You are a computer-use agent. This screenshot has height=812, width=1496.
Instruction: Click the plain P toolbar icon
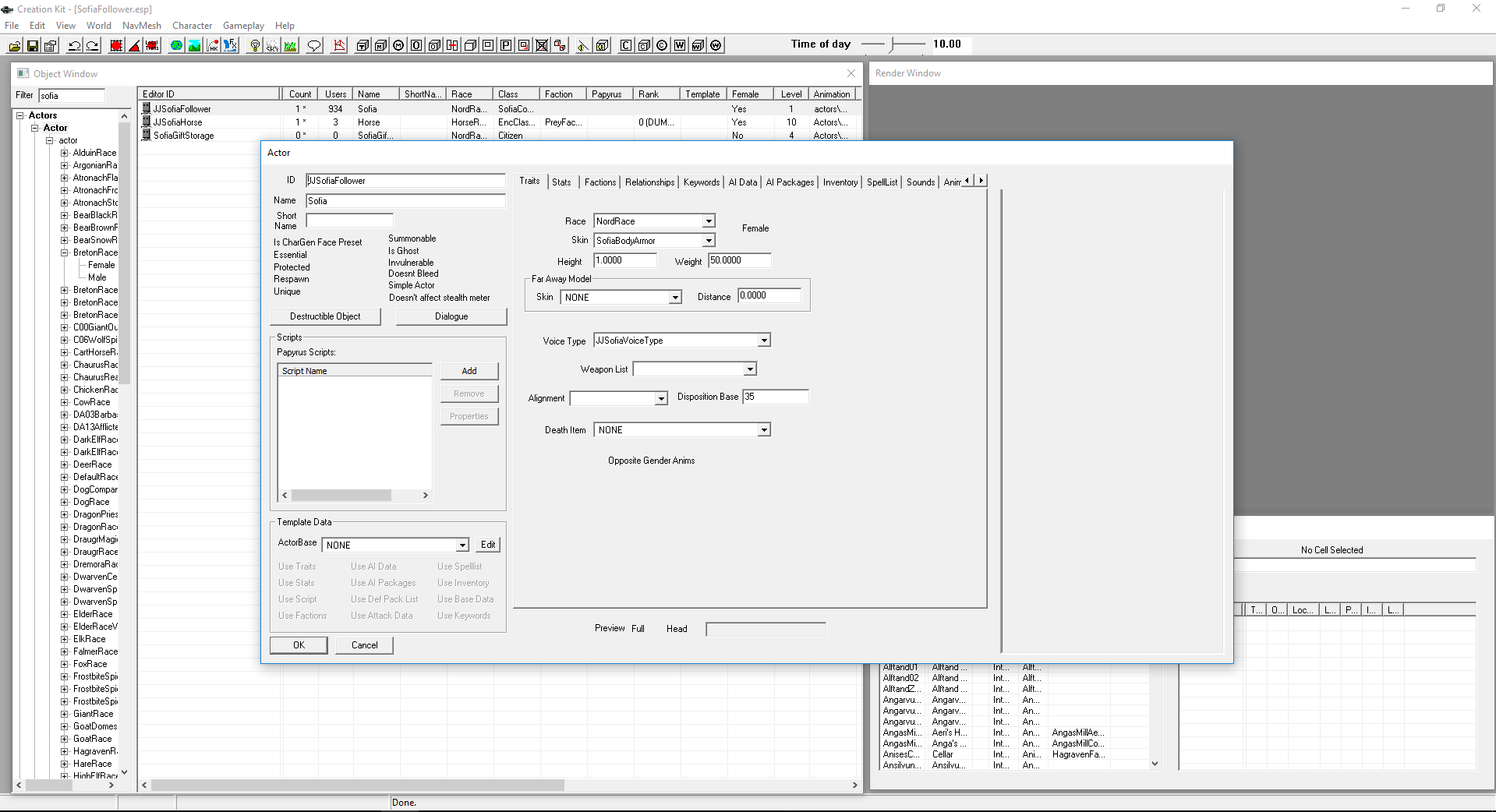[506, 45]
